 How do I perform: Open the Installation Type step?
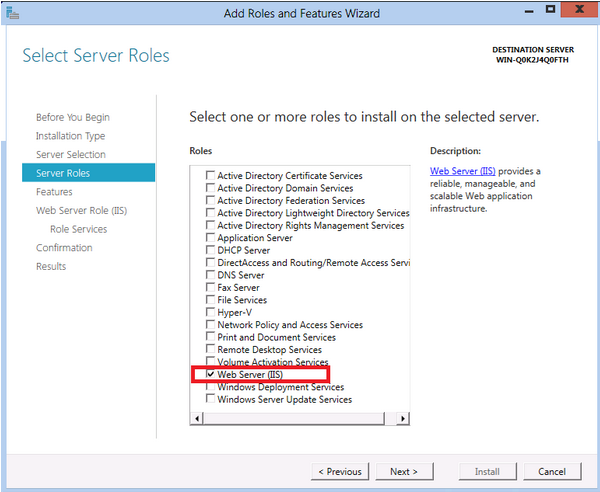(70, 136)
